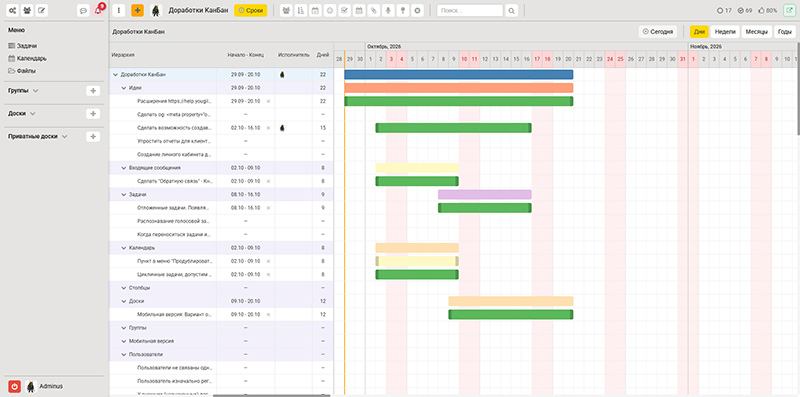Click the yellow Сроки button

251,10
